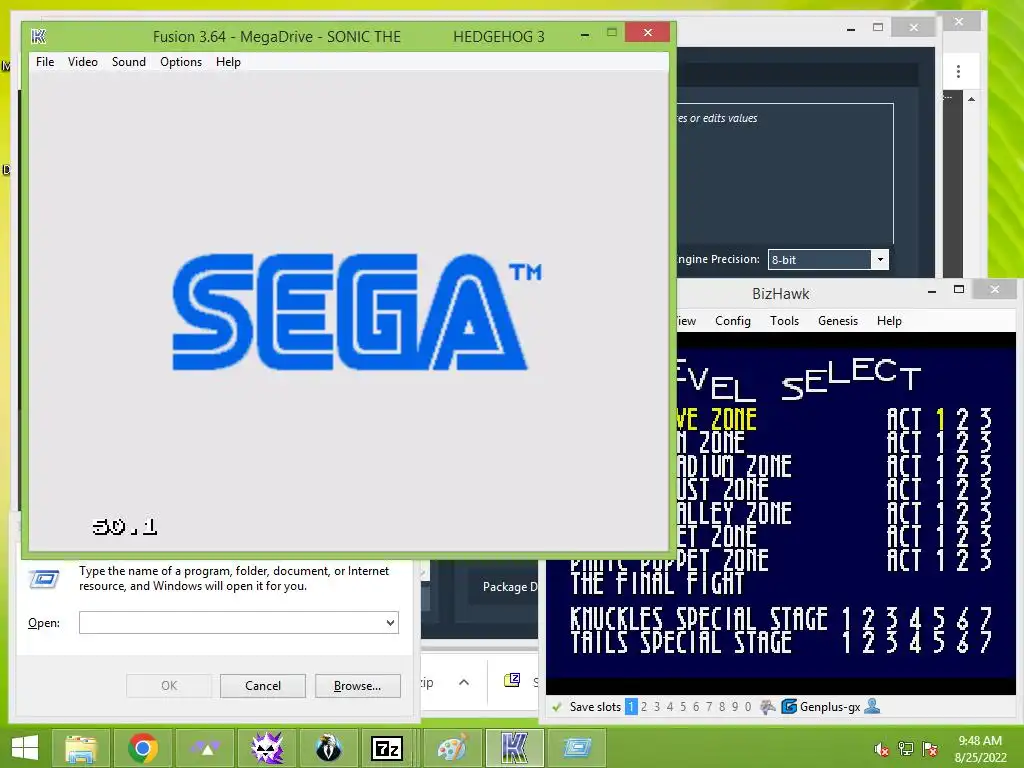
Task: Click the upward chevron next to 'ip'
Action: (x=464, y=682)
